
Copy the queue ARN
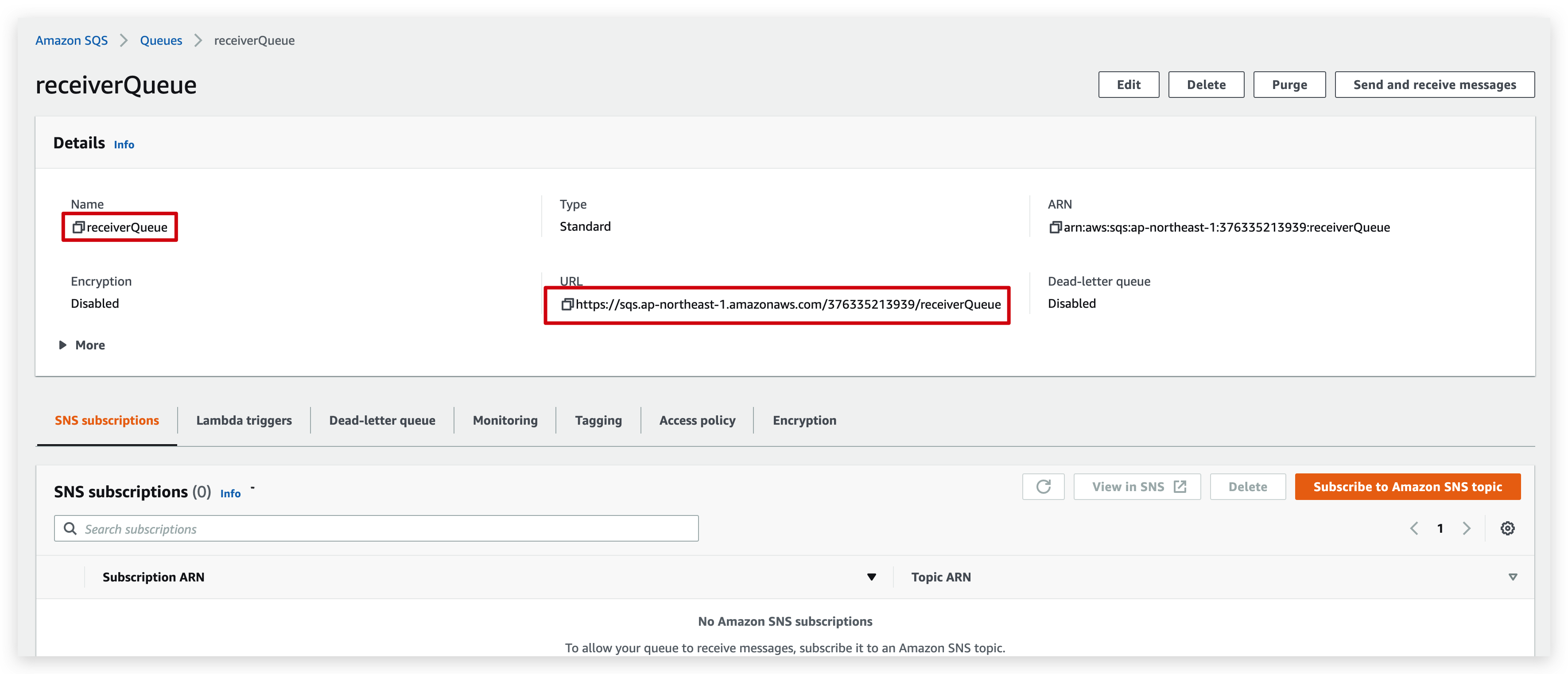[x=1055, y=227]
